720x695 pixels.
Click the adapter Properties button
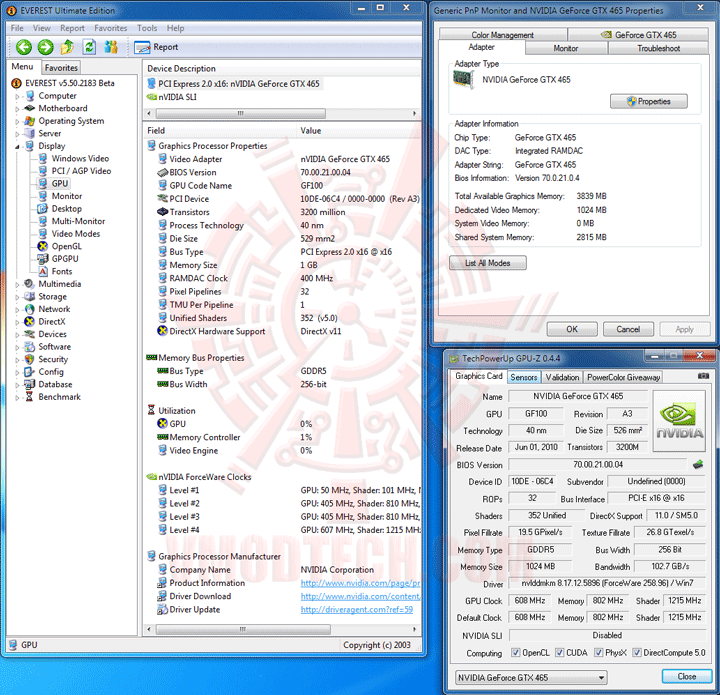pyautogui.click(x=648, y=101)
